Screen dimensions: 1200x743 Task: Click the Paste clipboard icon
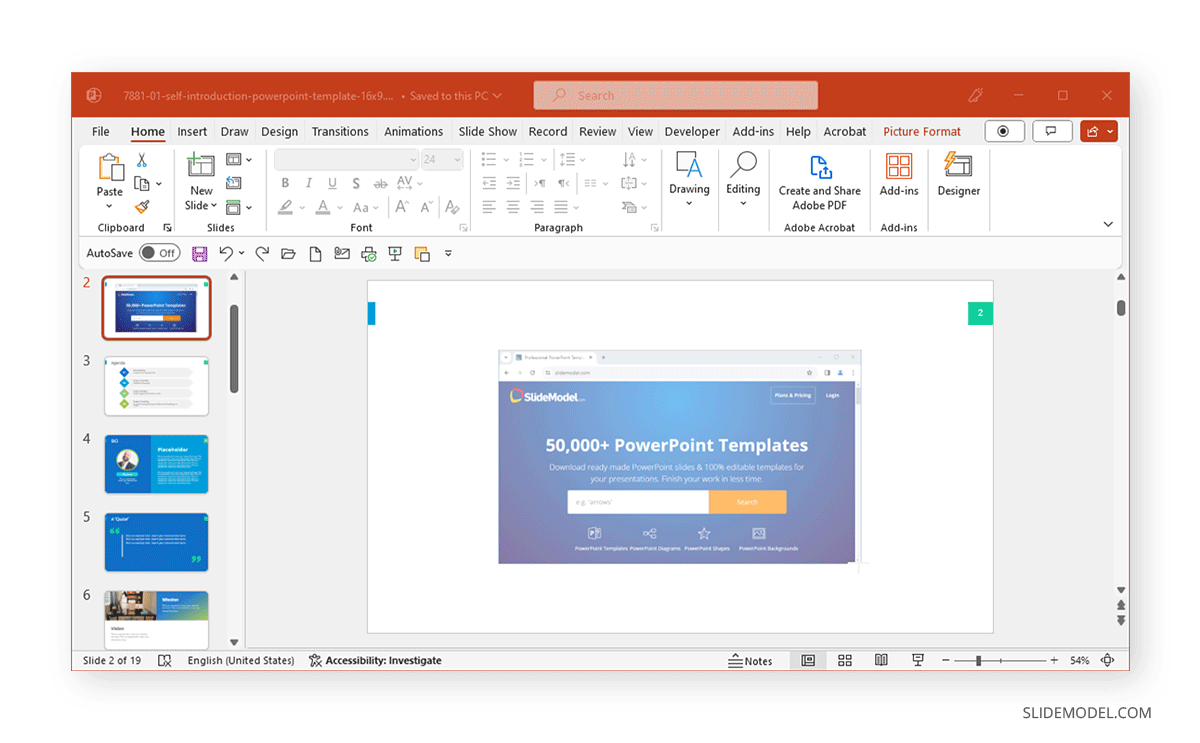tap(110, 168)
